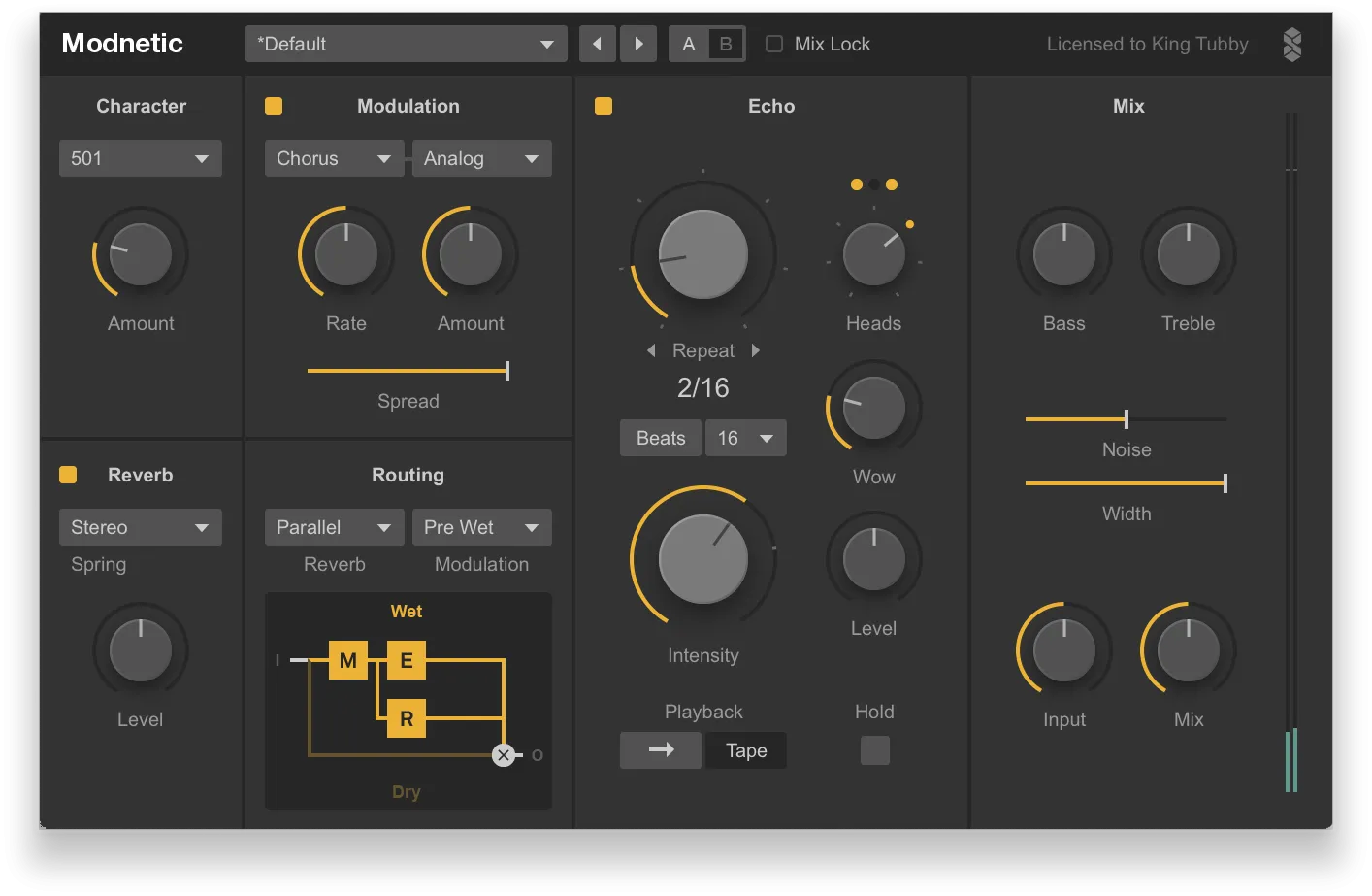Screen dimensions: 1372x896
Task: Click the Spring label under Reverb
Action: [99, 565]
